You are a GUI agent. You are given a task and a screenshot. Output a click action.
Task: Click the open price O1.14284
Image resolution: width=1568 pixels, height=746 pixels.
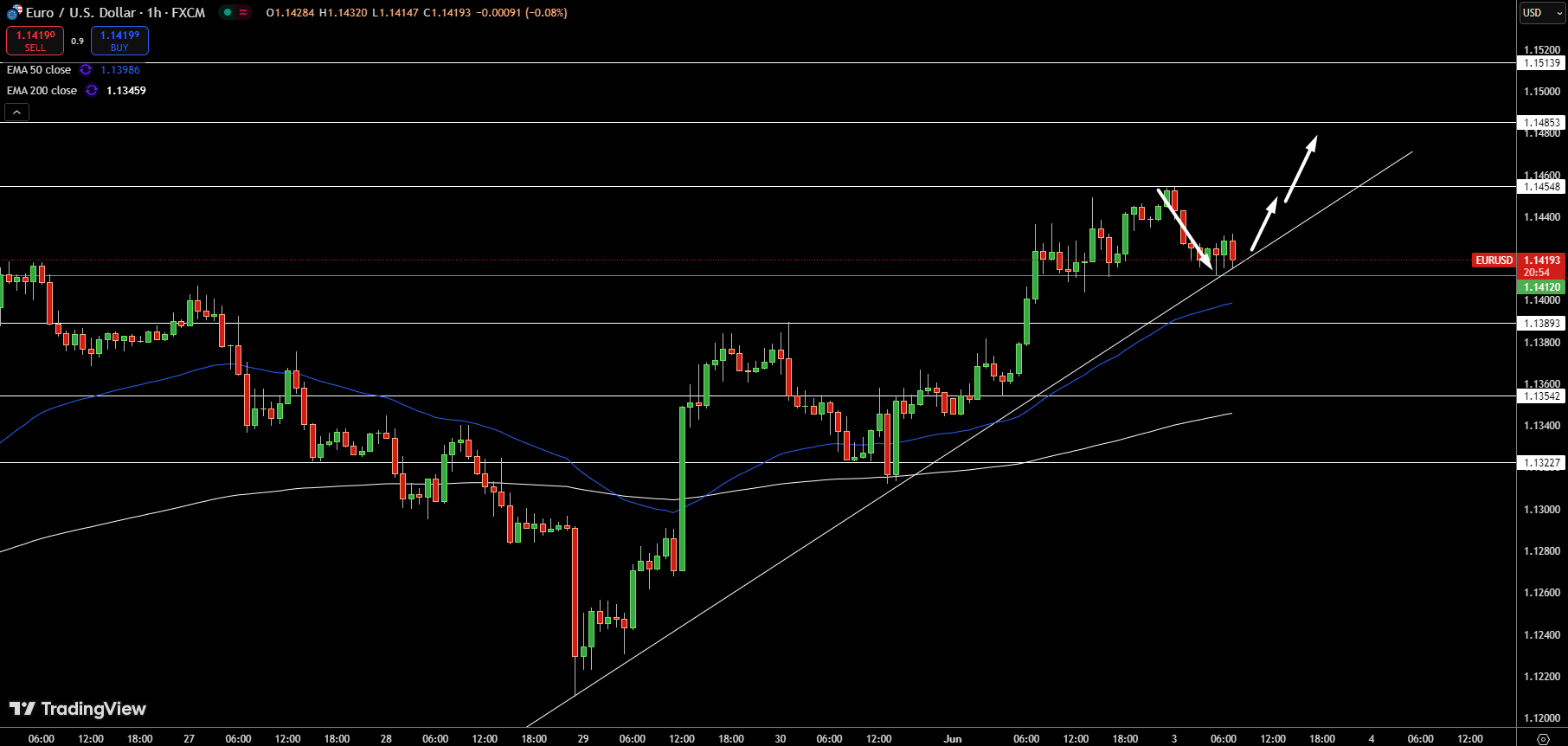click(290, 12)
